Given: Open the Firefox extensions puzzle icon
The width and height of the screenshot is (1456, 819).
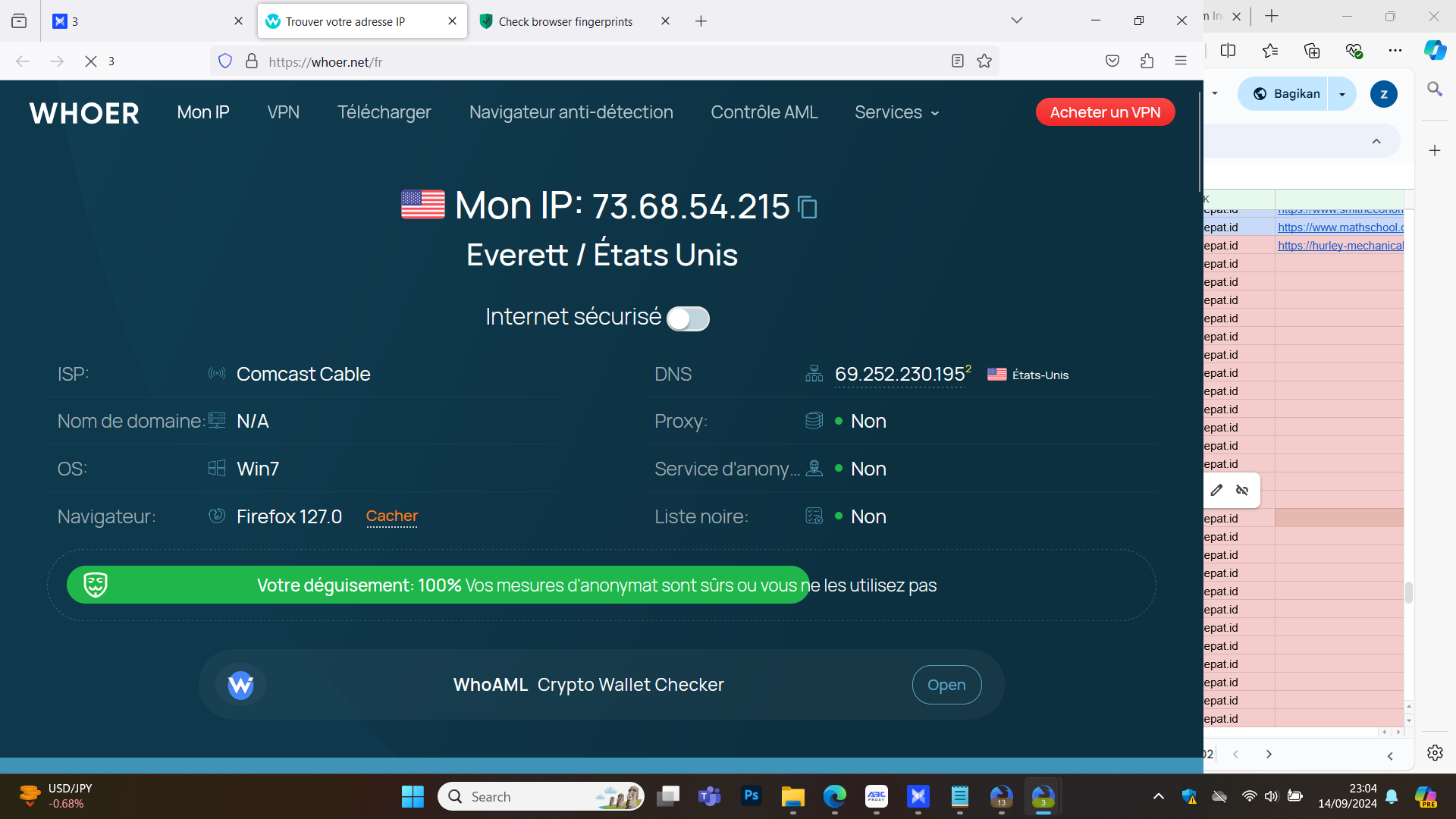Looking at the screenshot, I should [1147, 61].
